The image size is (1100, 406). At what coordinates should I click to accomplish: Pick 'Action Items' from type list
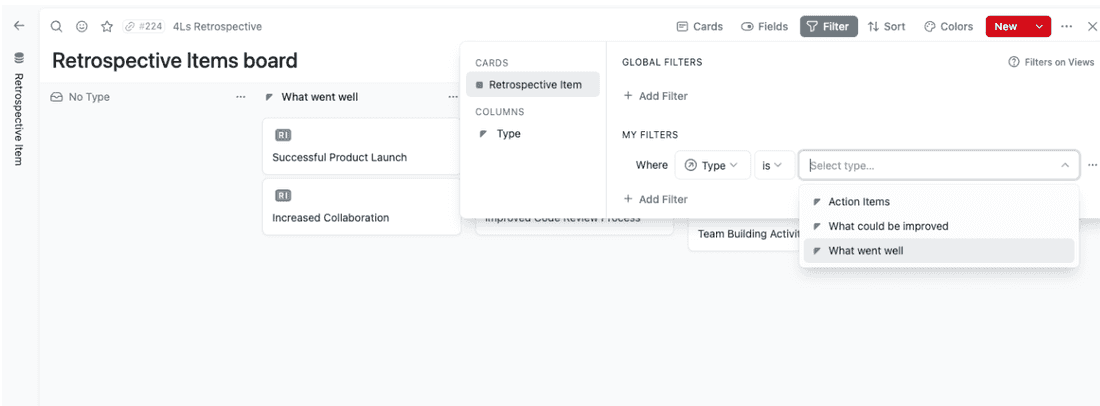click(858, 202)
